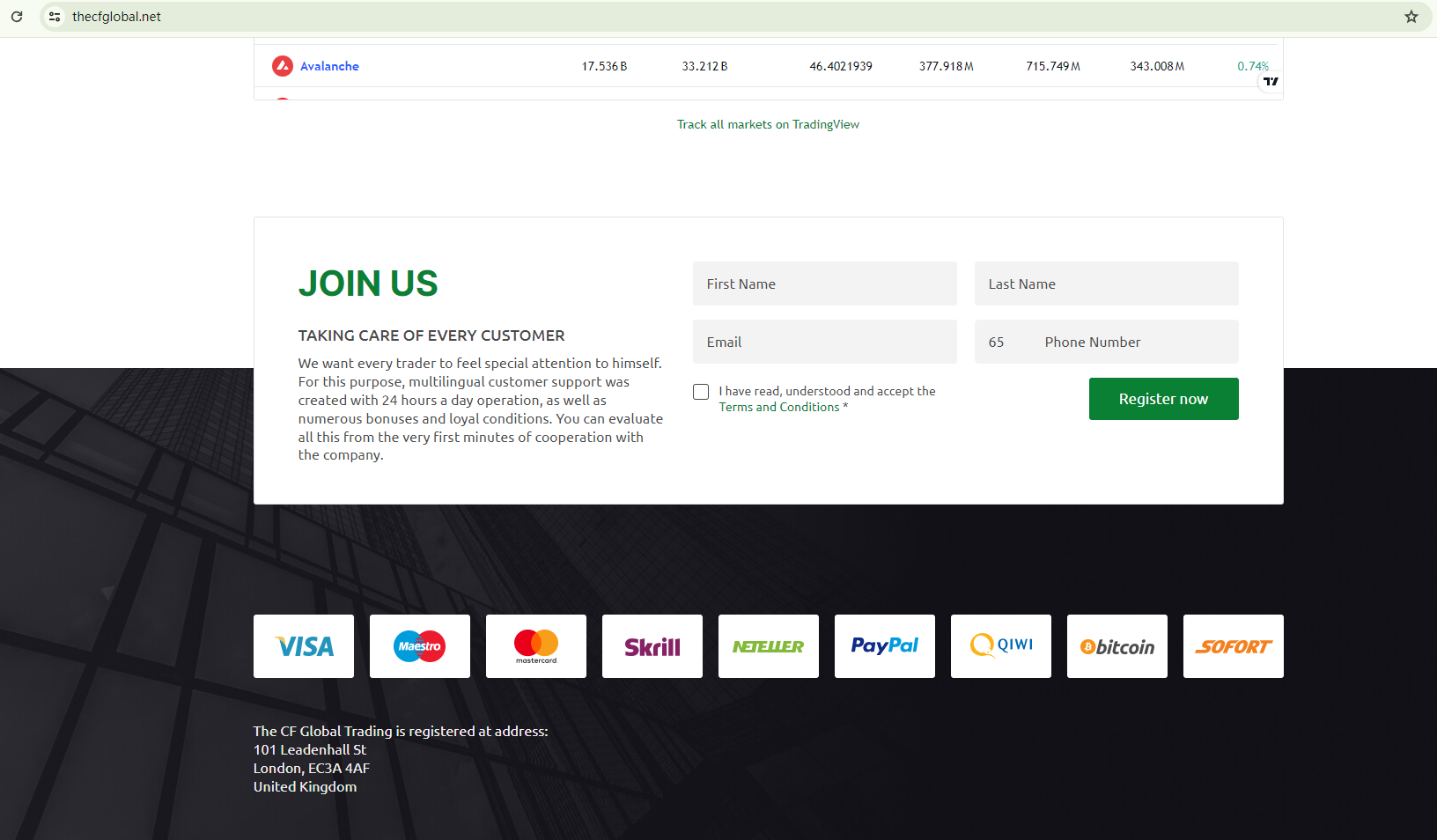This screenshot has height=840, width=1437.
Task: Click the 343.008 M value
Action: 1158,66
